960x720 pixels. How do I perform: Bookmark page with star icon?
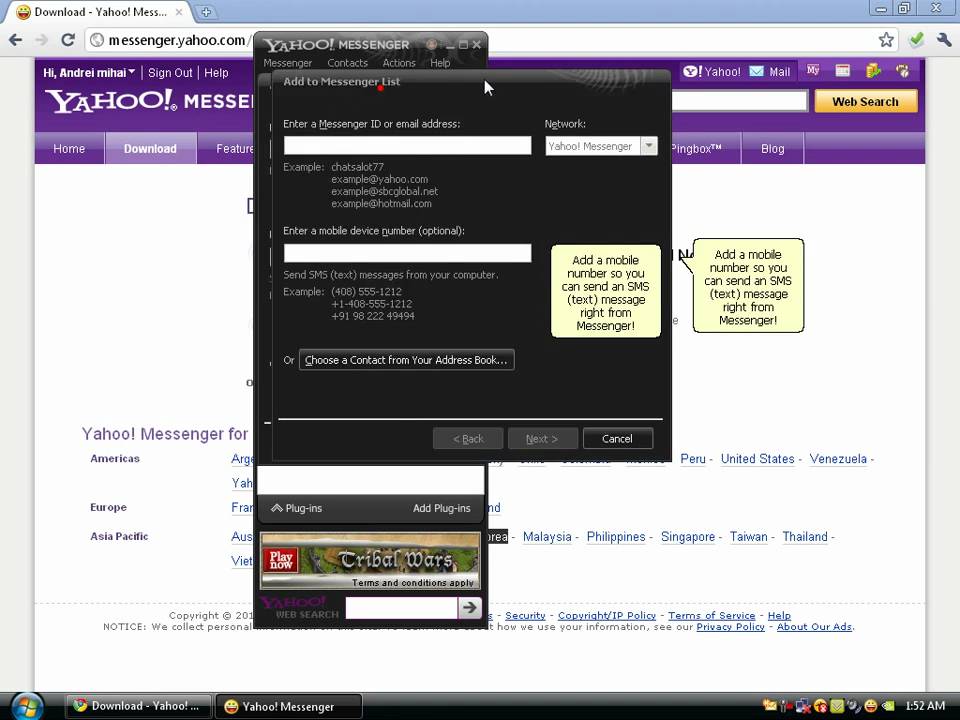(x=885, y=40)
